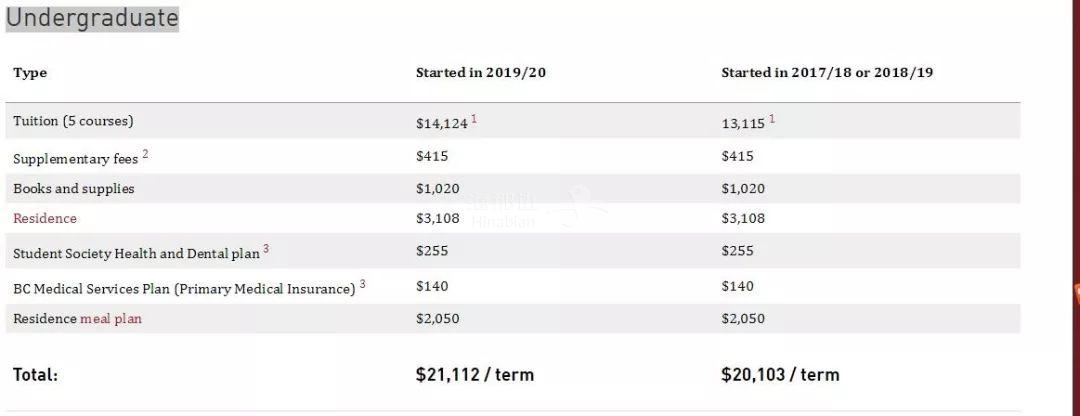Click the Books and supplies row label

[74, 189]
